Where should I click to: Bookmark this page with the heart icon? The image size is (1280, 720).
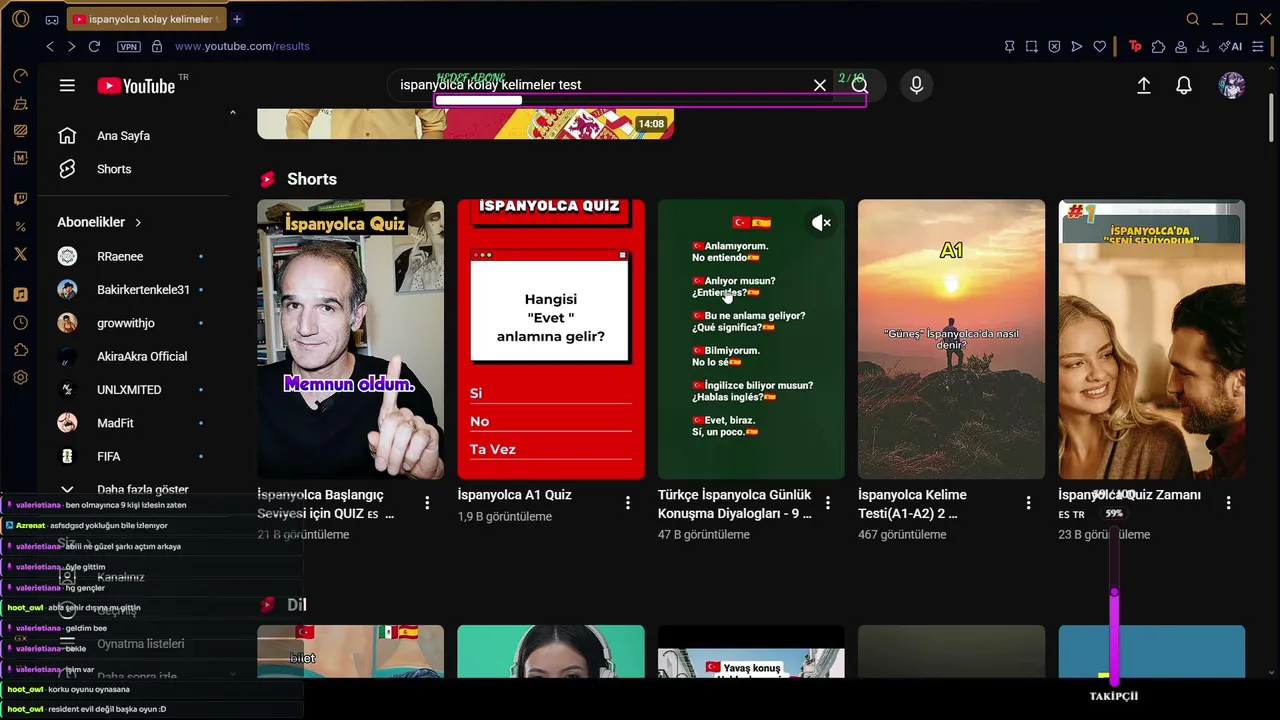pyautogui.click(x=1100, y=46)
